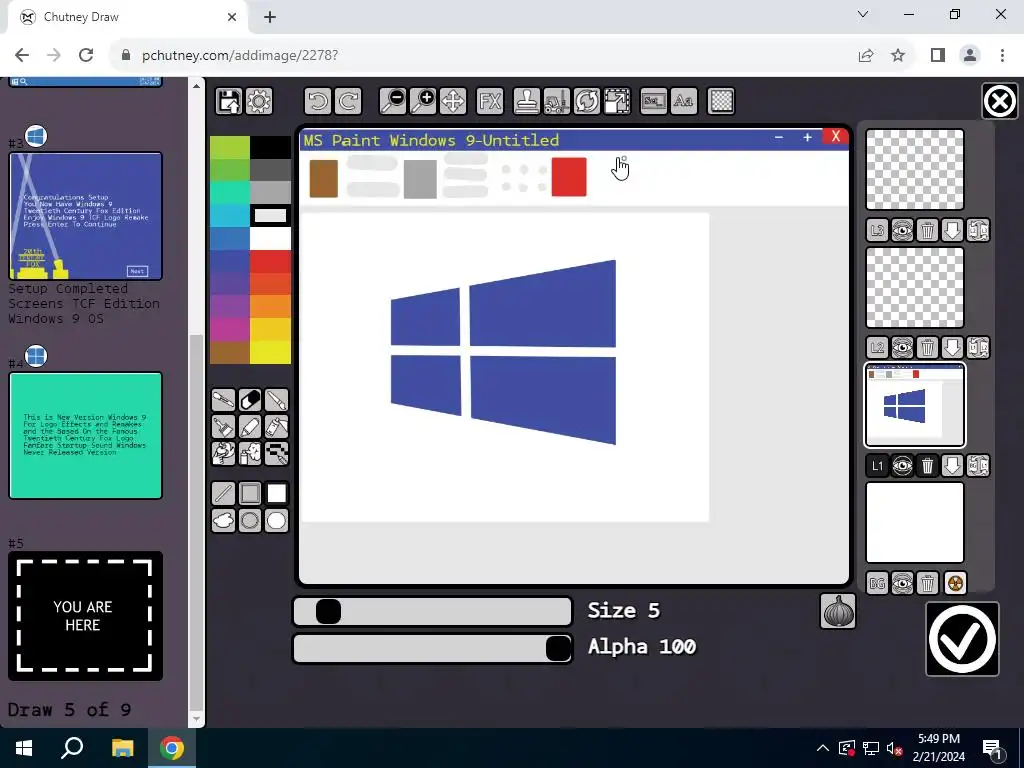1024x768 pixels.
Task: Click the onion skin button
Action: click(838, 611)
